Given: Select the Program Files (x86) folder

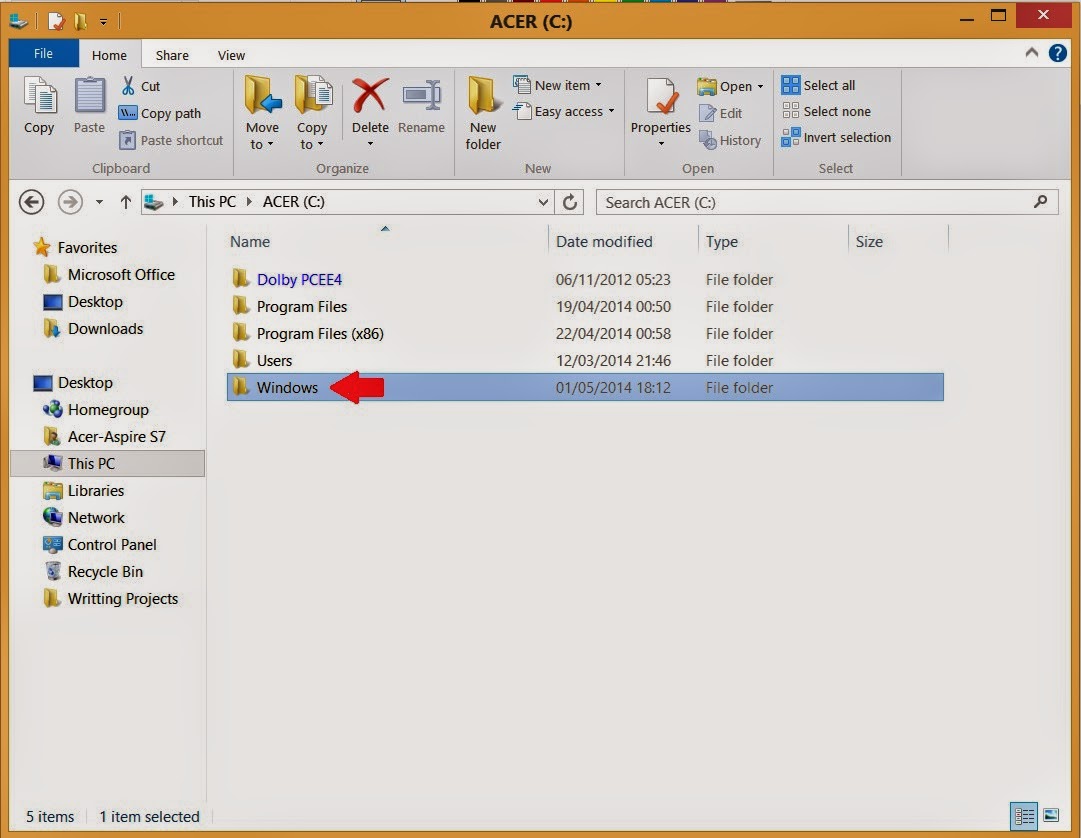Looking at the screenshot, I should [x=585, y=333].
